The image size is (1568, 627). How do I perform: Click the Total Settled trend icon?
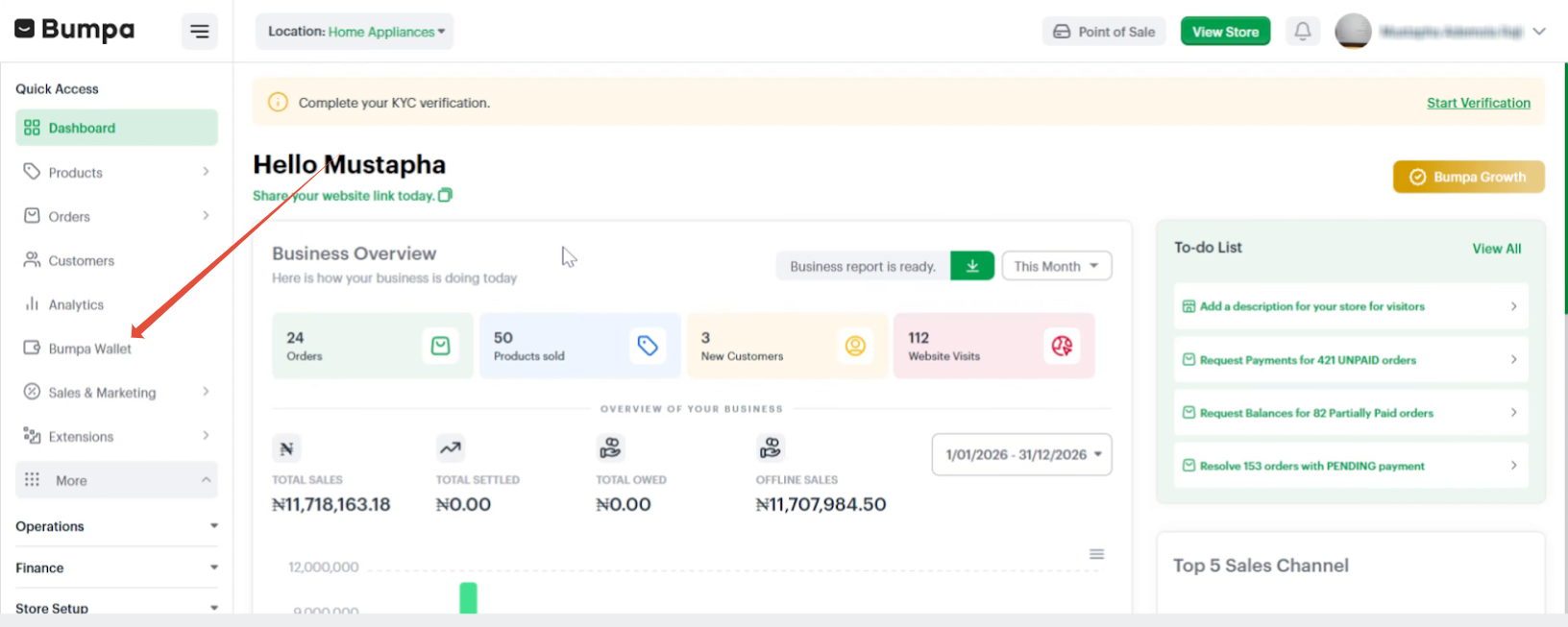[x=450, y=447]
